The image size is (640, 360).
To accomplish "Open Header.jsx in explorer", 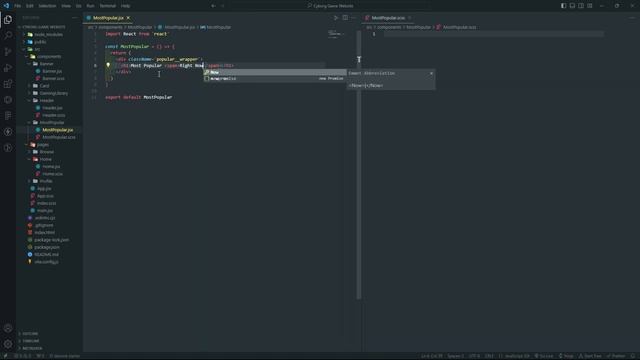I will [x=52, y=108].
